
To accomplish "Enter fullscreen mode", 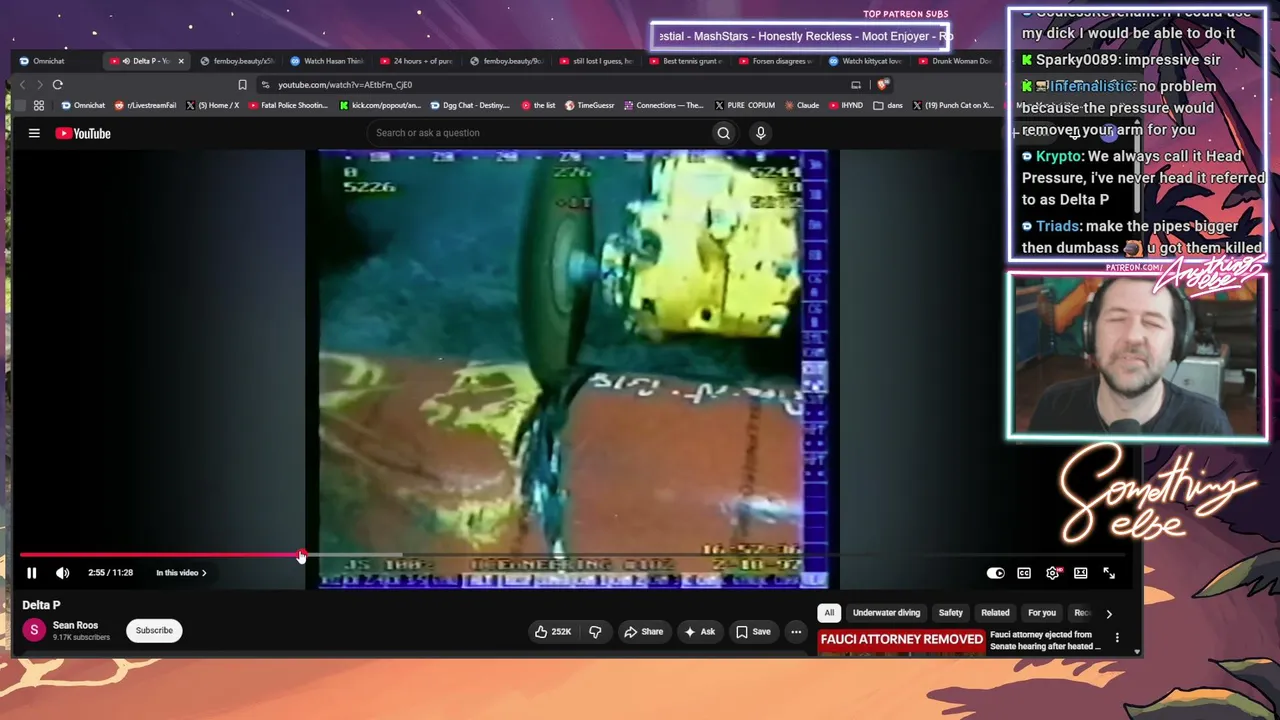I will (x=1109, y=573).
